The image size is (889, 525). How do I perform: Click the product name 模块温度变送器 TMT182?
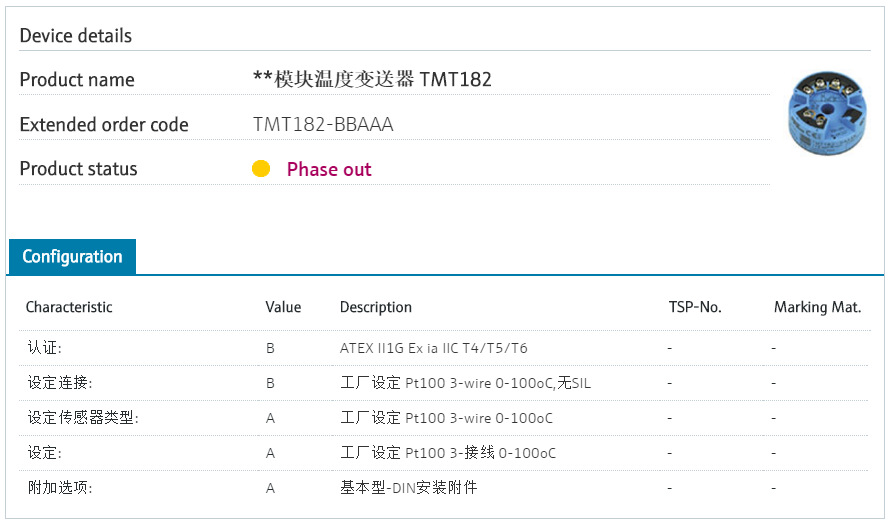coord(373,80)
